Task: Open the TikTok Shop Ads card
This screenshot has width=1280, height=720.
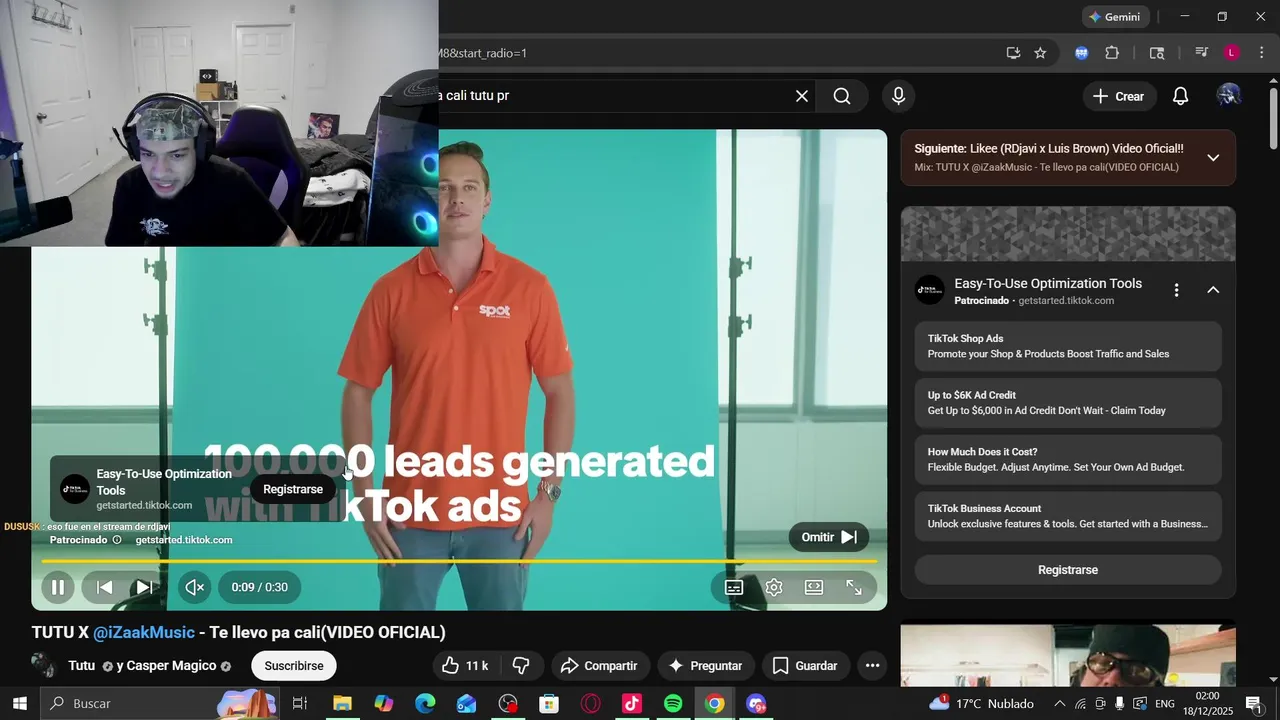Action: point(1068,346)
